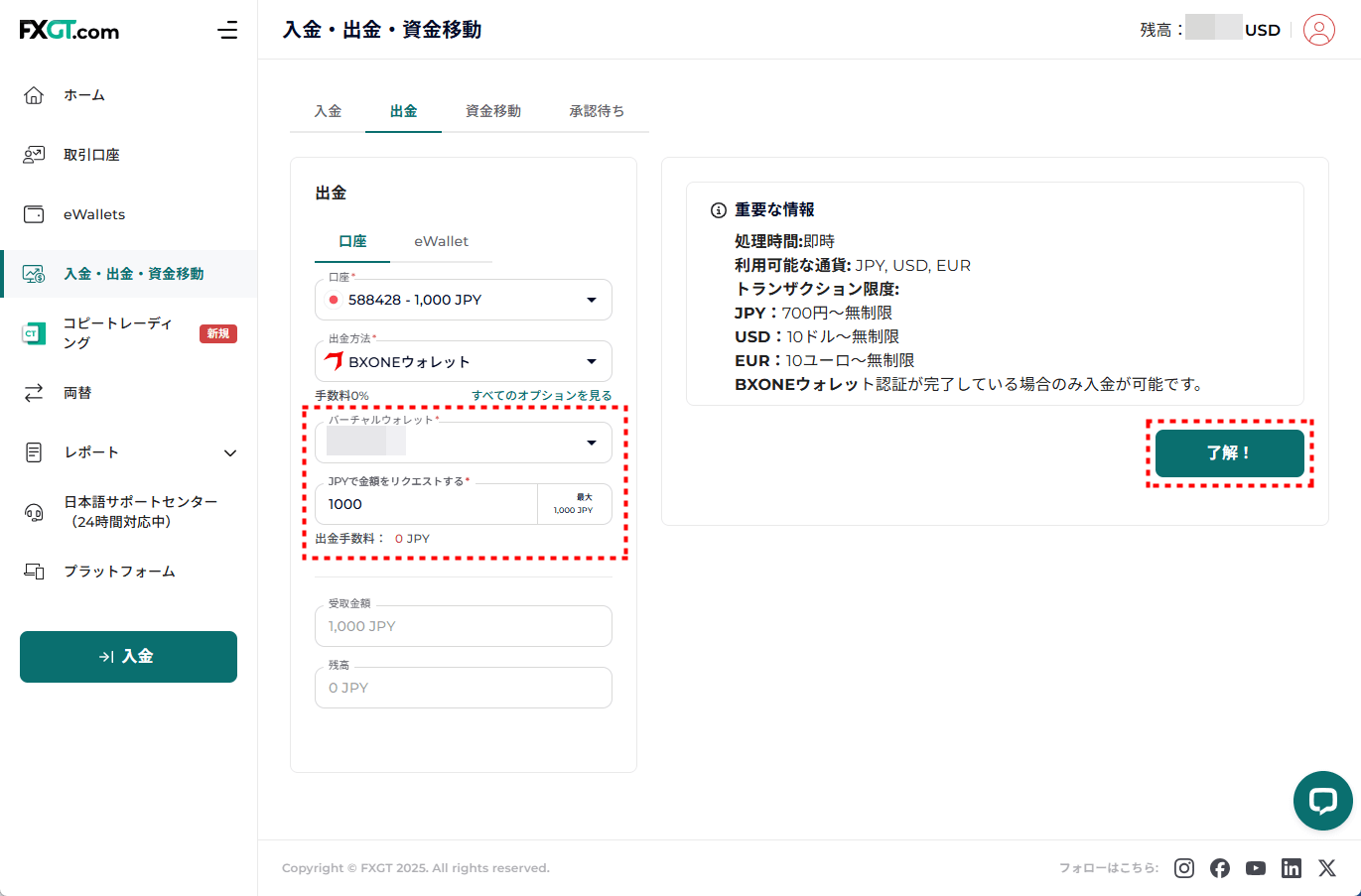Select the 出金 tab
Viewport: 1361px width, 896px height.
403,111
